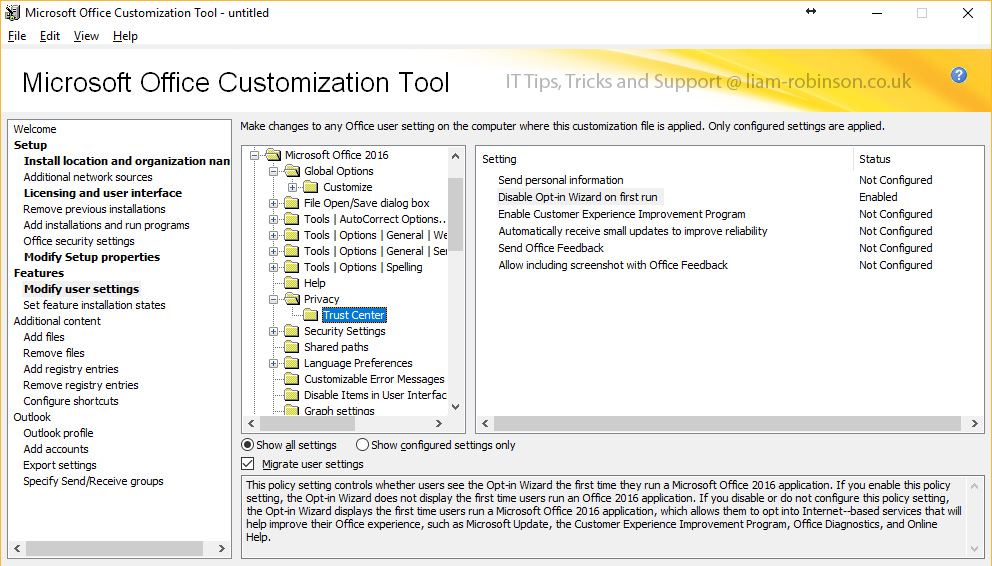Select Allow including screenshot with Office Feedback
The width and height of the screenshot is (992, 566).
tap(613, 265)
